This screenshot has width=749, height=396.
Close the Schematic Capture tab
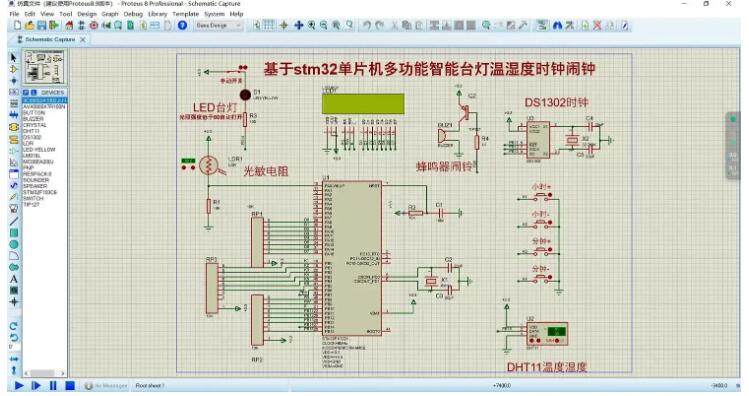(83, 39)
